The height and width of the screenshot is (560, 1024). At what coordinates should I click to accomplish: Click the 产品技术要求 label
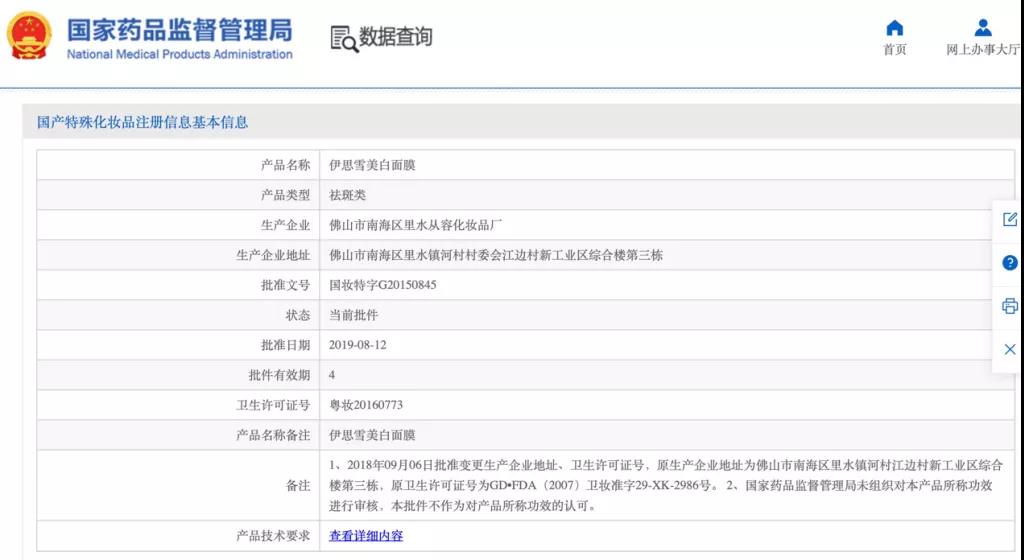[x=273, y=536]
